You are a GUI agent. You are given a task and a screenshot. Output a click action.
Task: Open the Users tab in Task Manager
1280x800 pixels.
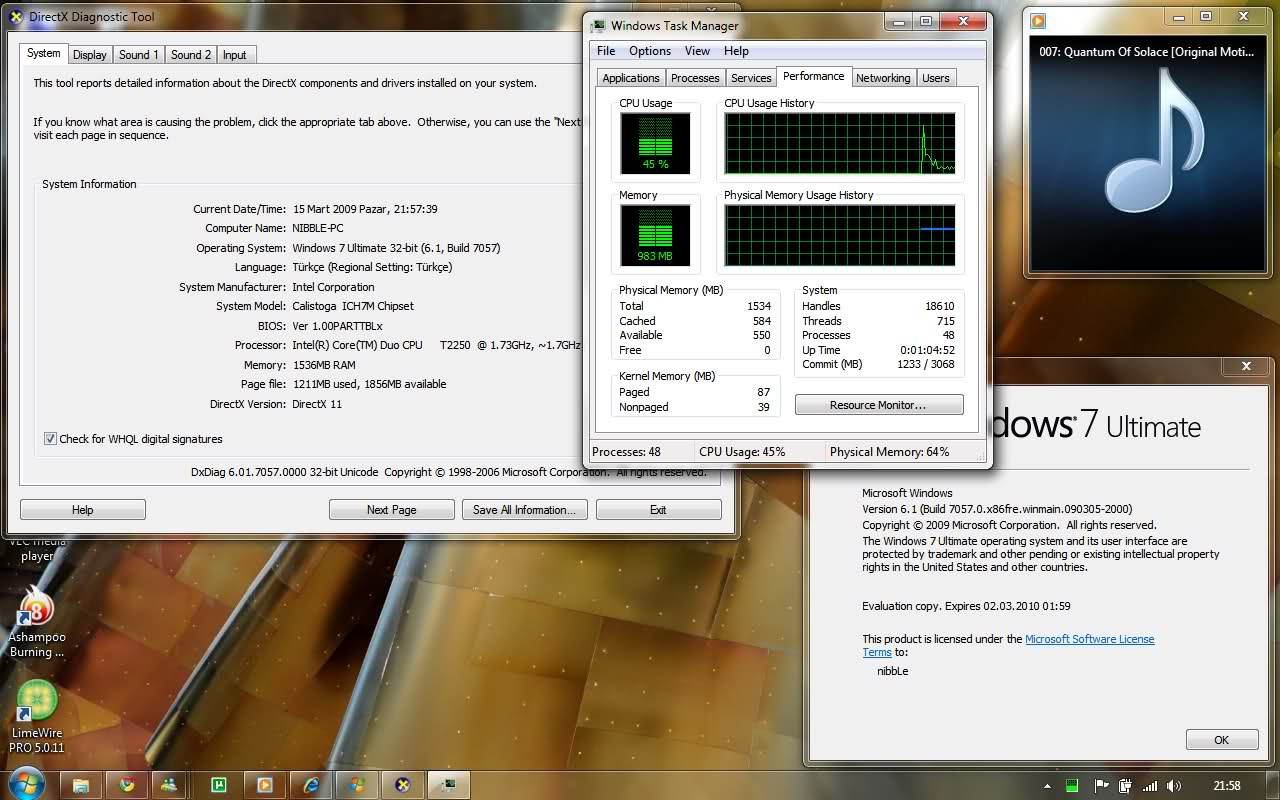click(x=936, y=78)
